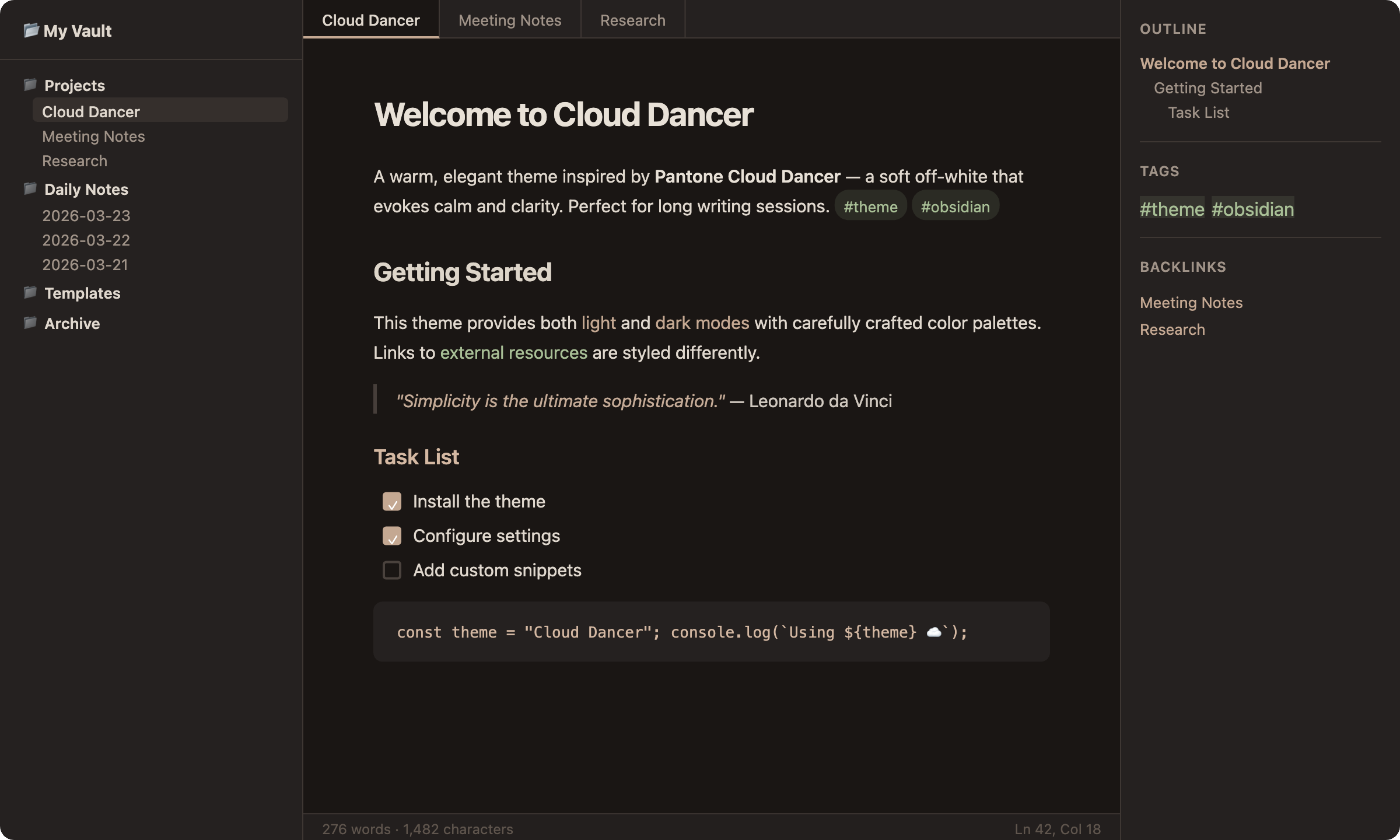
Task: Switch to the Research tab
Action: coord(633,20)
